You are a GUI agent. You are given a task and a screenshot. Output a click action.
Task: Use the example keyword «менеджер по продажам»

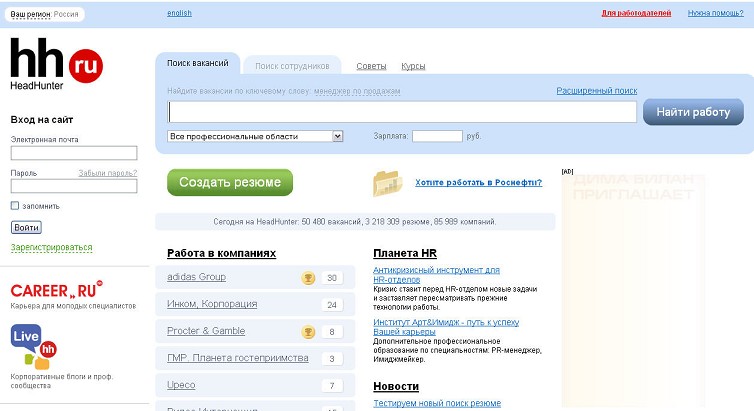pos(357,91)
